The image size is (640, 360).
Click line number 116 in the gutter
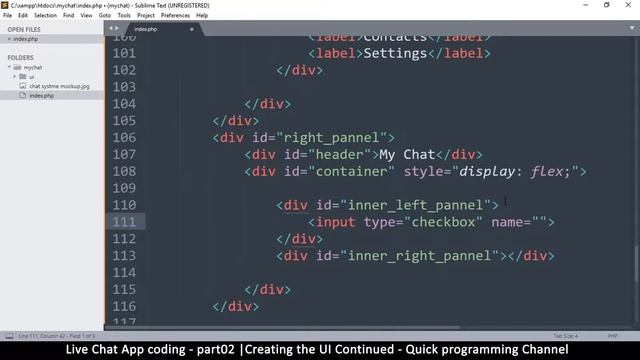tap(124, 307)
